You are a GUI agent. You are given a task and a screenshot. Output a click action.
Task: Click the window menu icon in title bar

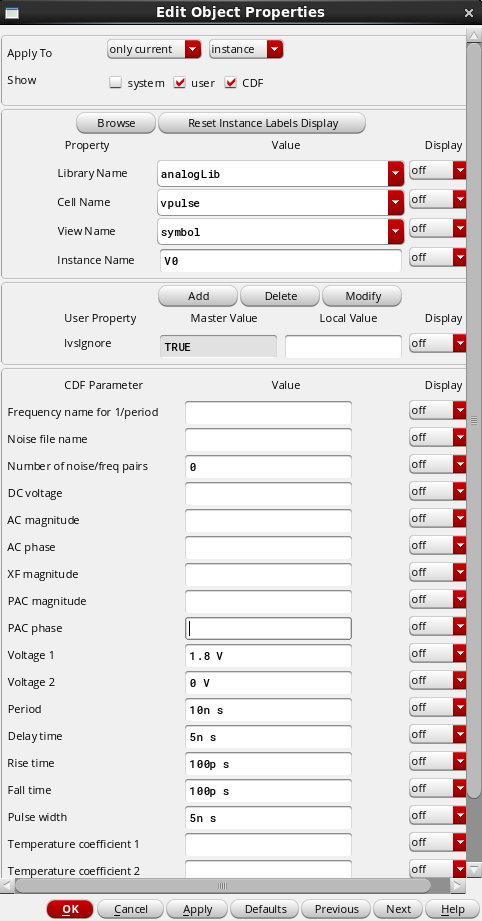pos(11,12)
